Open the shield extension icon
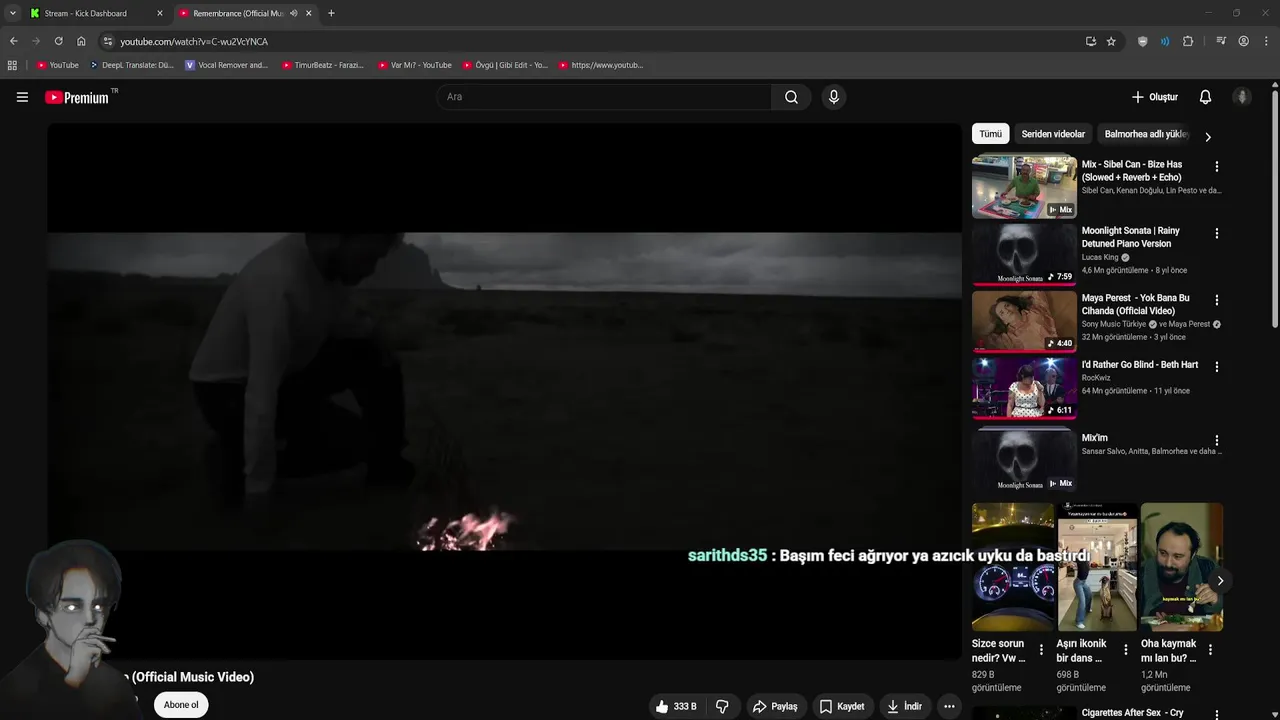 1142,41
